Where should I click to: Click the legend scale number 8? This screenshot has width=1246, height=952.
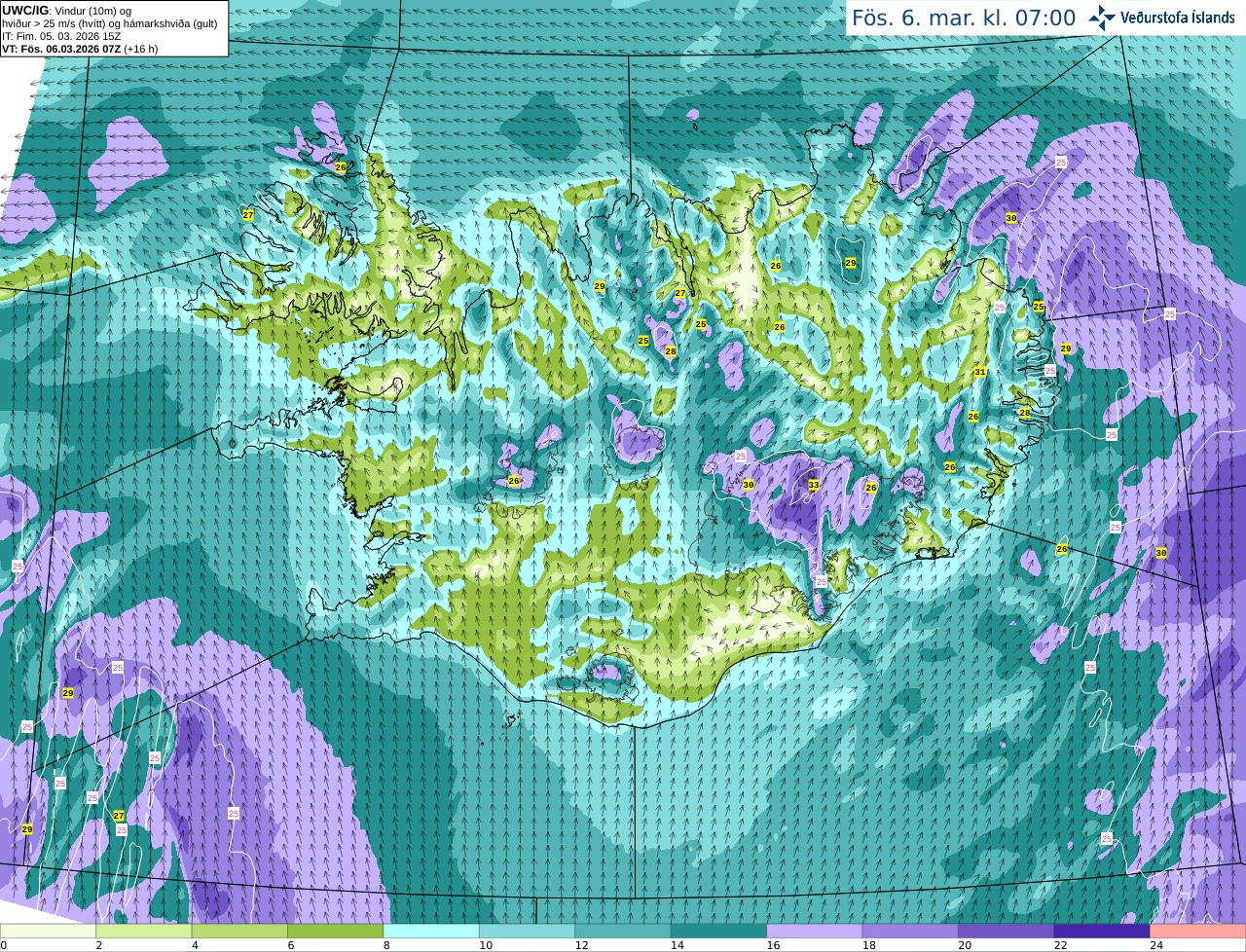(386, 945)
